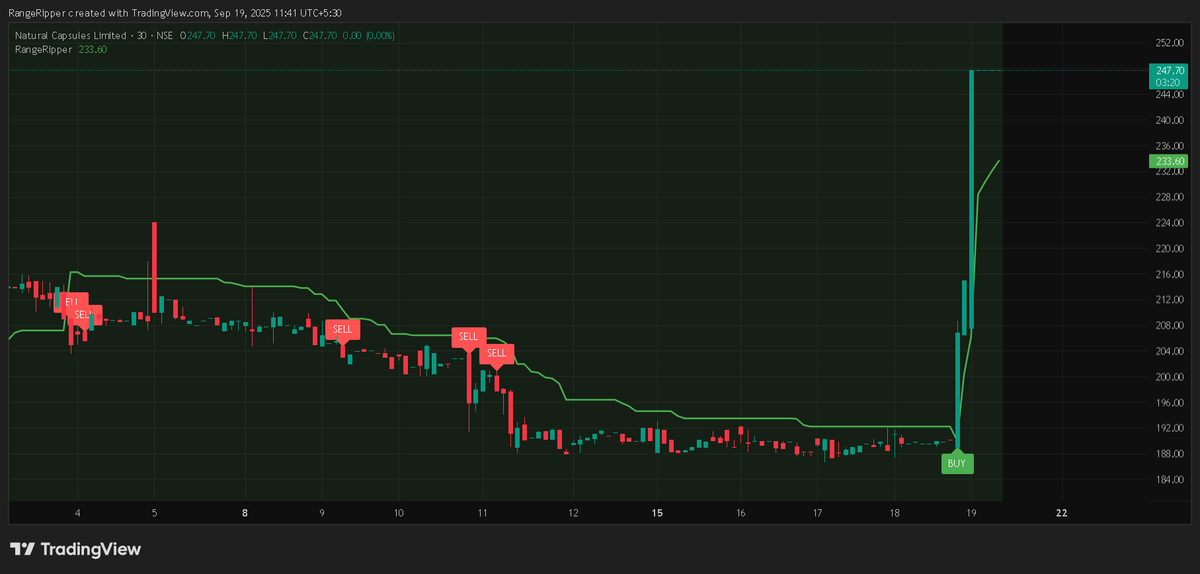Click the 244.00 price axis label
The image size is (1200, 574).
[1170, 95]
